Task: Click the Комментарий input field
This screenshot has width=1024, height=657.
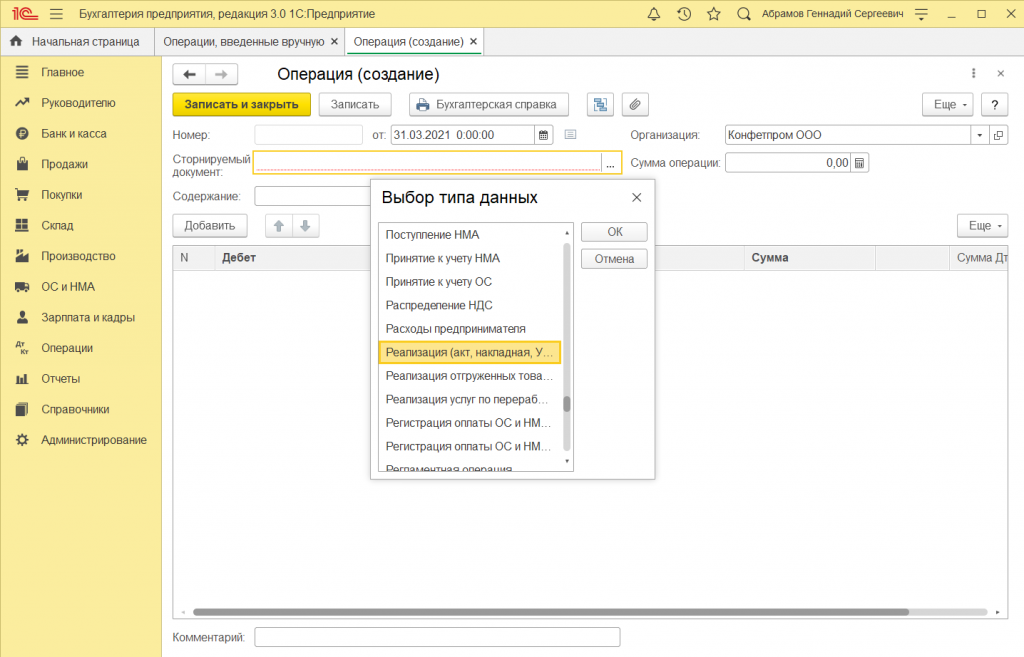Action: pos(437,637)
